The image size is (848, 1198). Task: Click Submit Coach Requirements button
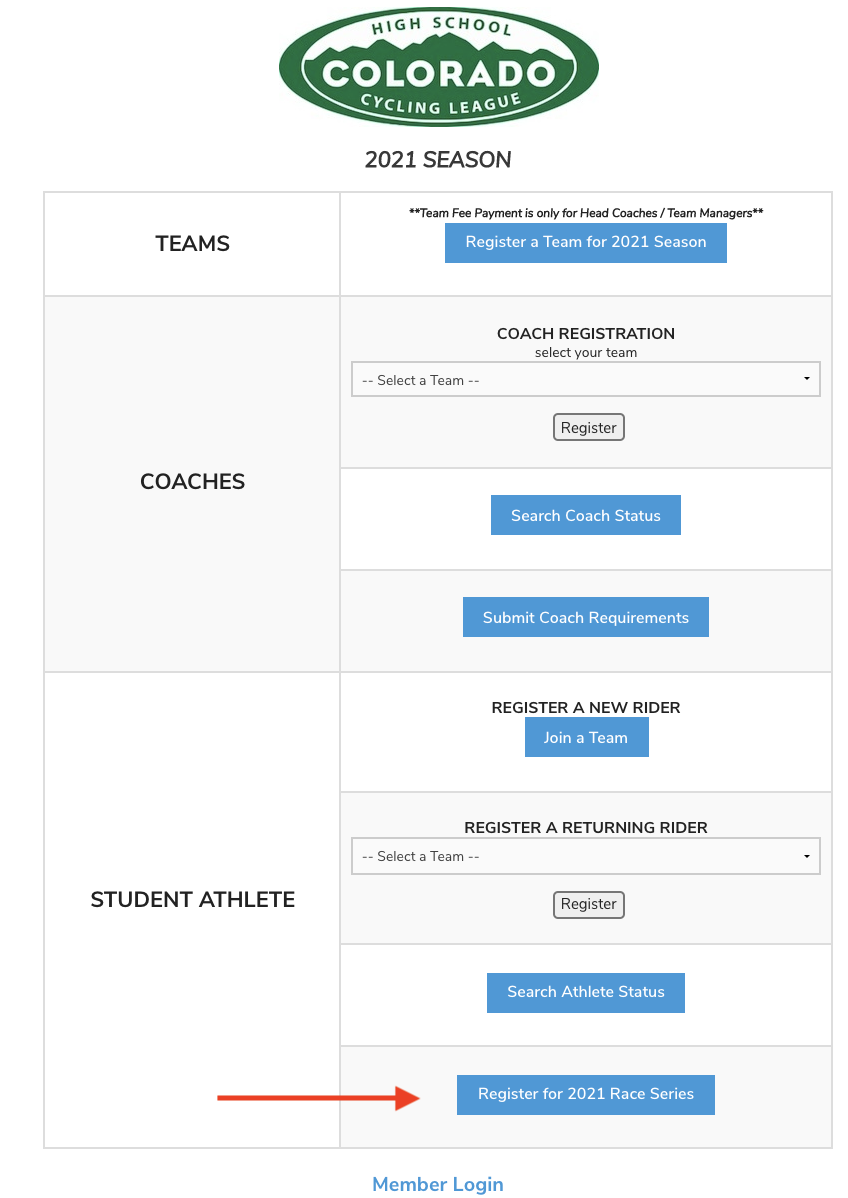coord(586,617)
